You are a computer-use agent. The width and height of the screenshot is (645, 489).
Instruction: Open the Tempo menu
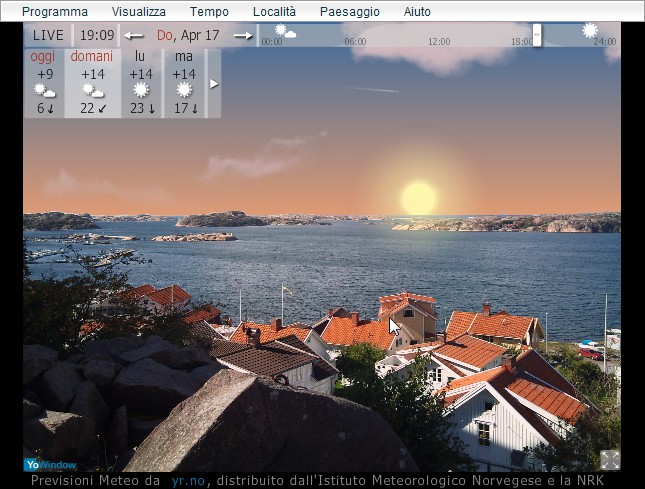(209, 12)
